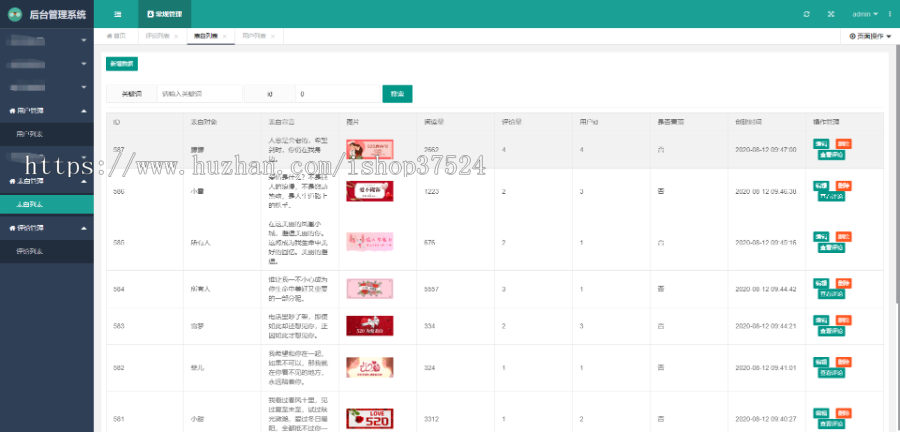Screen dimensions: 900x432
Task: Click the 关键词 keyword input field
Action: (199, 94)
